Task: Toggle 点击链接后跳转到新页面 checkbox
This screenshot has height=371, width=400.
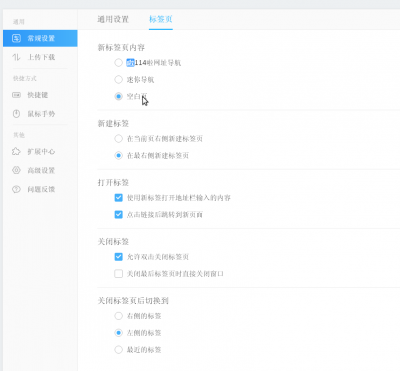Action: pyautogui.click(x=118, y=215)
